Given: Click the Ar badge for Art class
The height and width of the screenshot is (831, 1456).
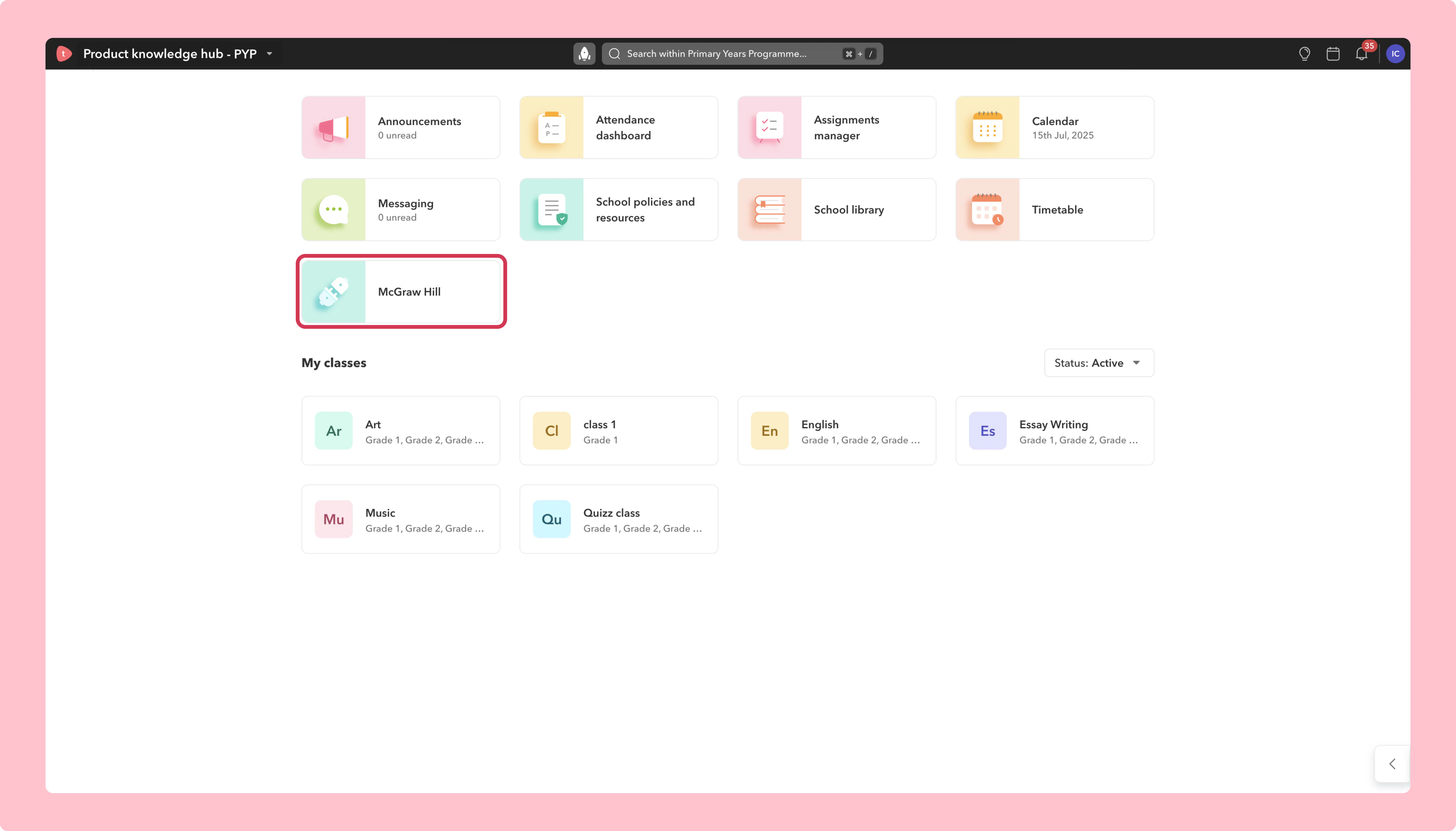Looking at the screenshot, I should pos(333,431).
